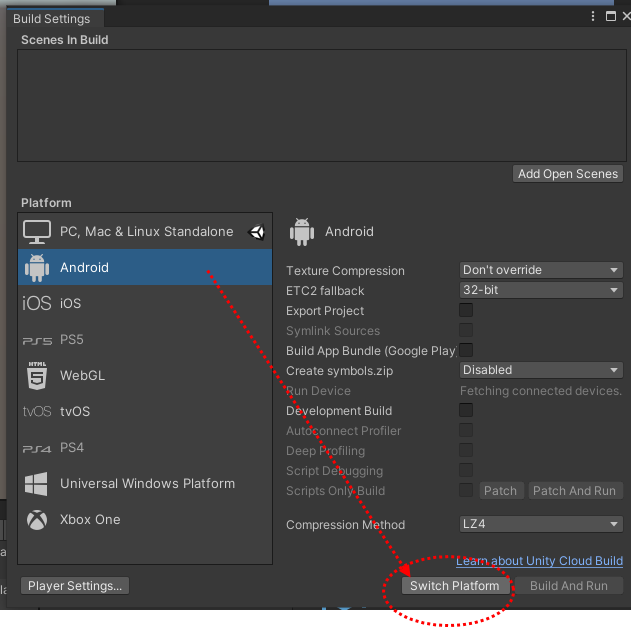Open Player Settings
Viewport: 631px width, 627px height.
tap(75, 586)
